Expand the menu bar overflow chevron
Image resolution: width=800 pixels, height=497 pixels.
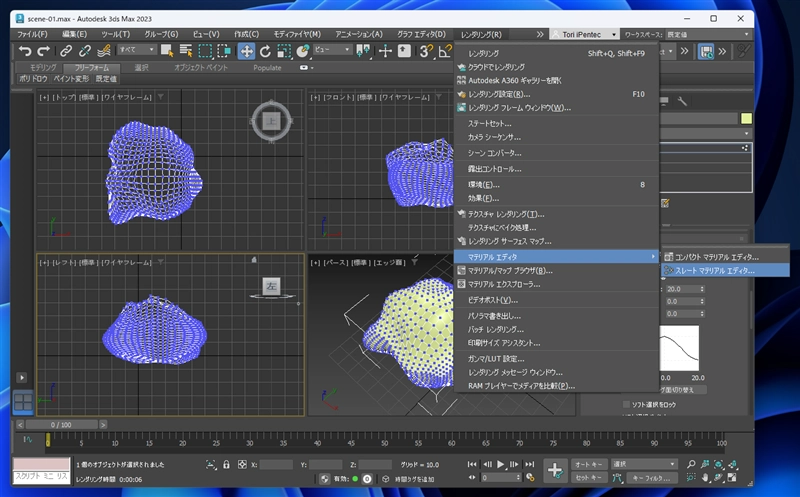pos(540,34)
